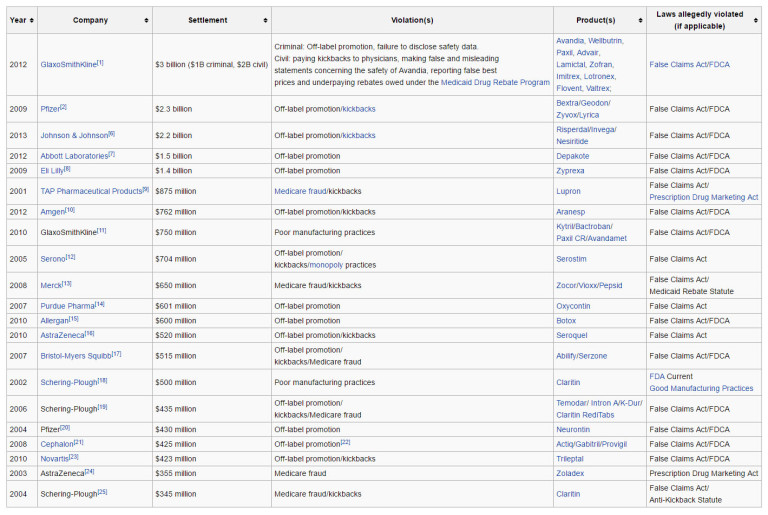Open the Trileptal product link
Viewport: 768px width, 515px height.
570,459
